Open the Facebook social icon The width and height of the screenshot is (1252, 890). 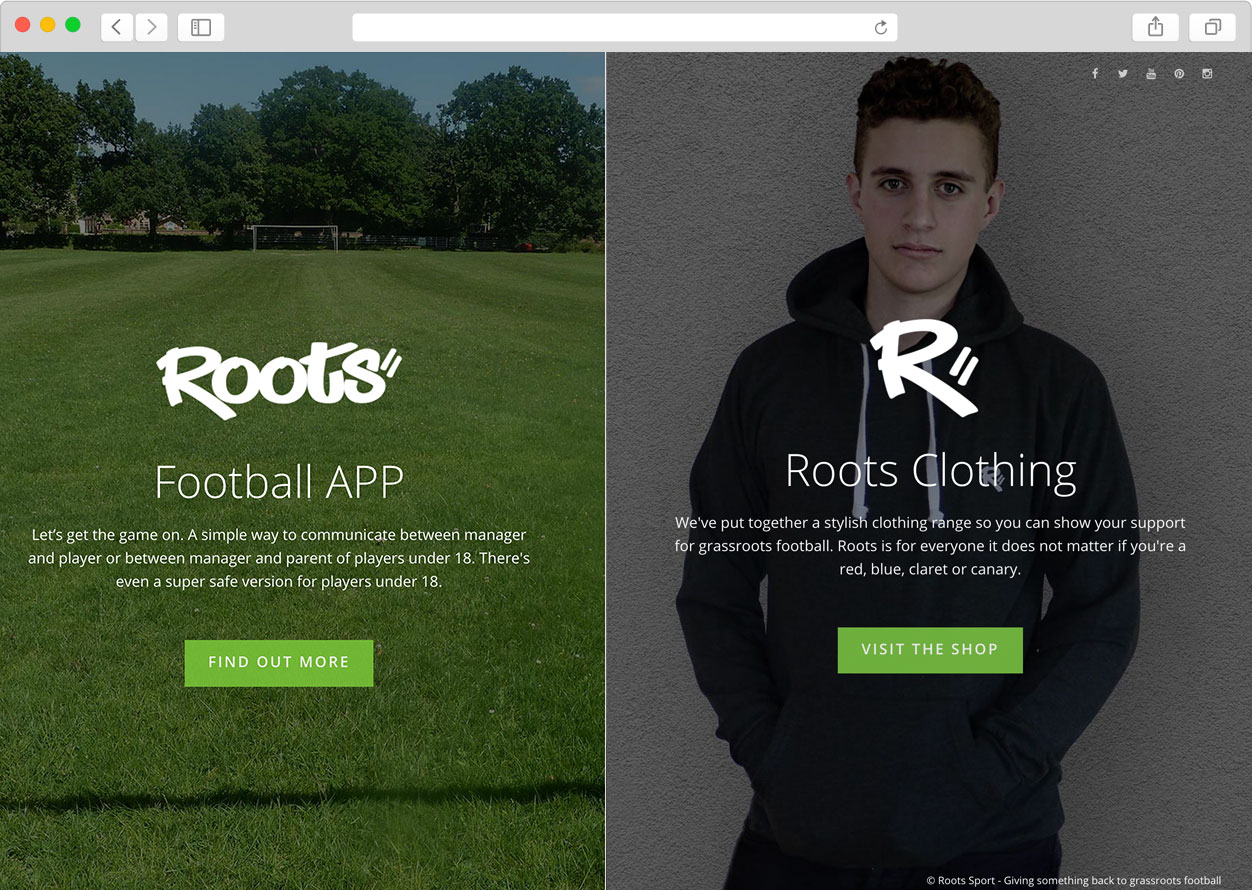[1095, 74]
